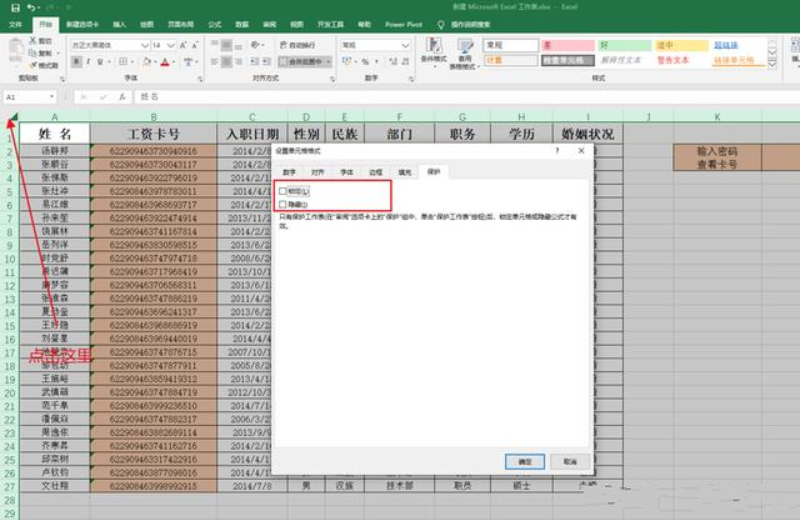The height and width of the screenshot is (520, 801).
Task: Open Conditional Formatting (条件格式)
Action: coord(434,53)
